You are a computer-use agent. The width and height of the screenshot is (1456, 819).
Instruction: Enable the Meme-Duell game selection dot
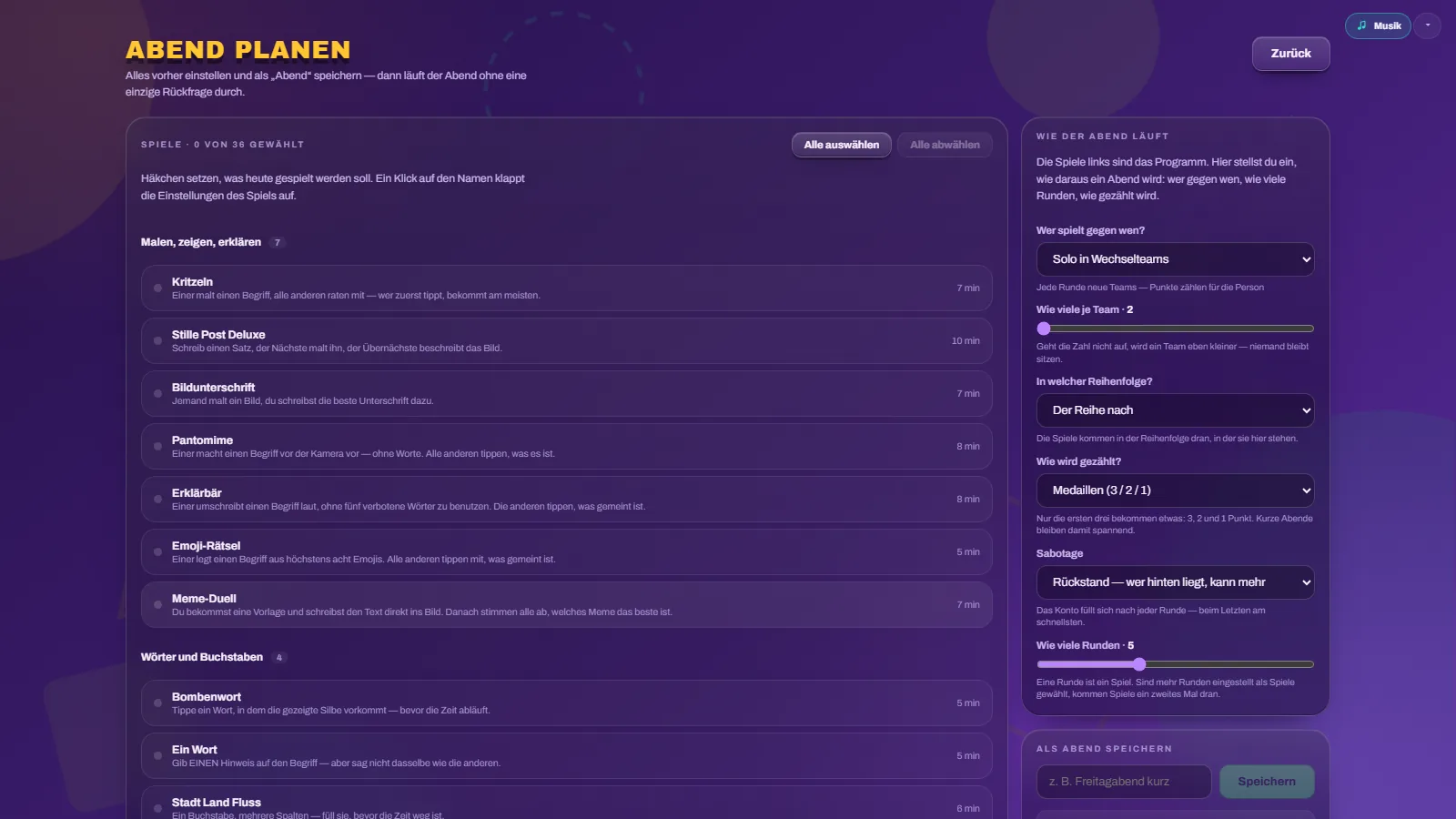click(157, 605)
